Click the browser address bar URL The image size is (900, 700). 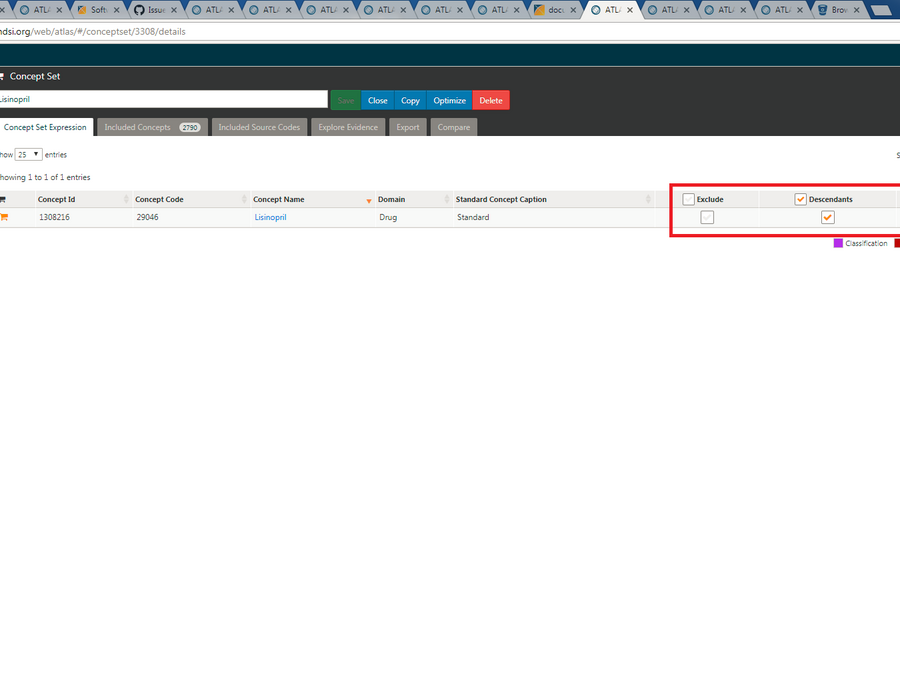(x=92, y=32)
